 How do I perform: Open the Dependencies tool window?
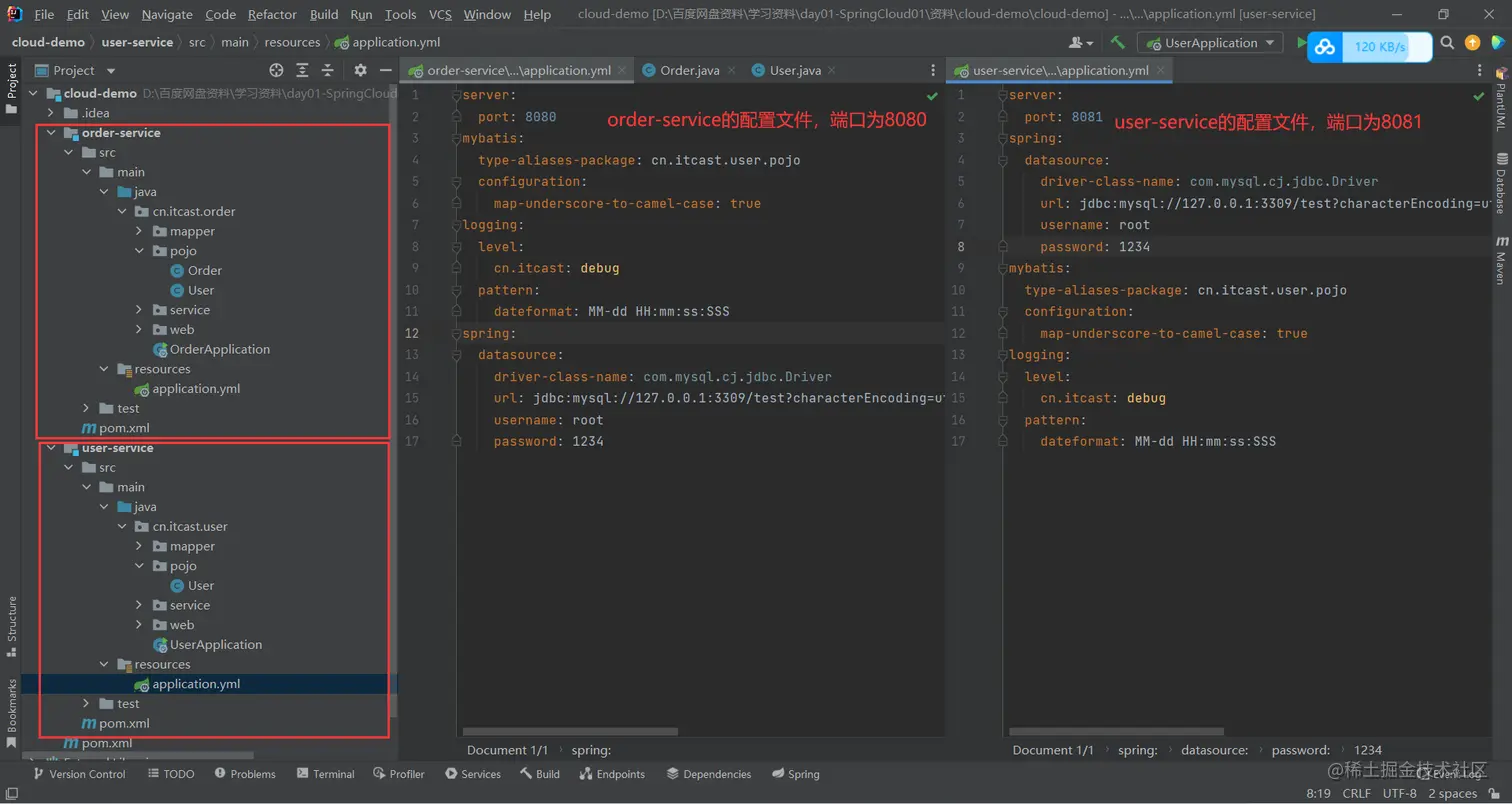(x=709, y=774)
